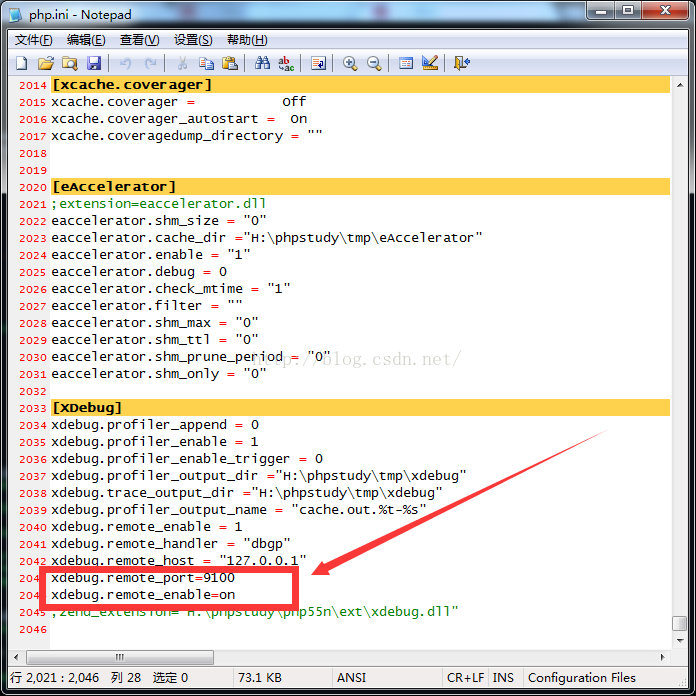Open Find with the binoculars icon
The height and width of the screenshot is (696, 696).
[262, 63]
